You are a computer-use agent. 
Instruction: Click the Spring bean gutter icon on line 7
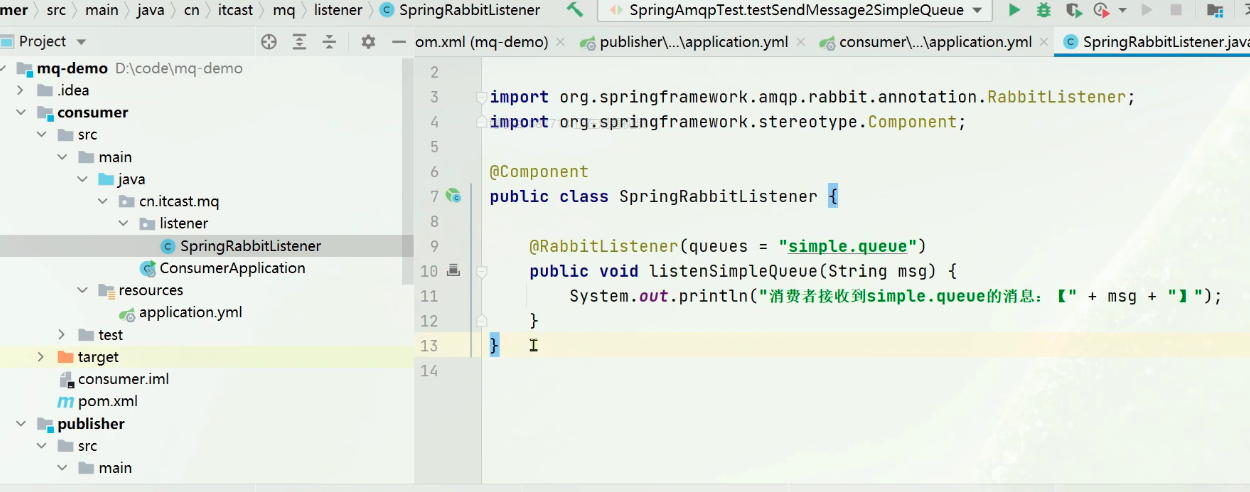[x=453, y=196]
